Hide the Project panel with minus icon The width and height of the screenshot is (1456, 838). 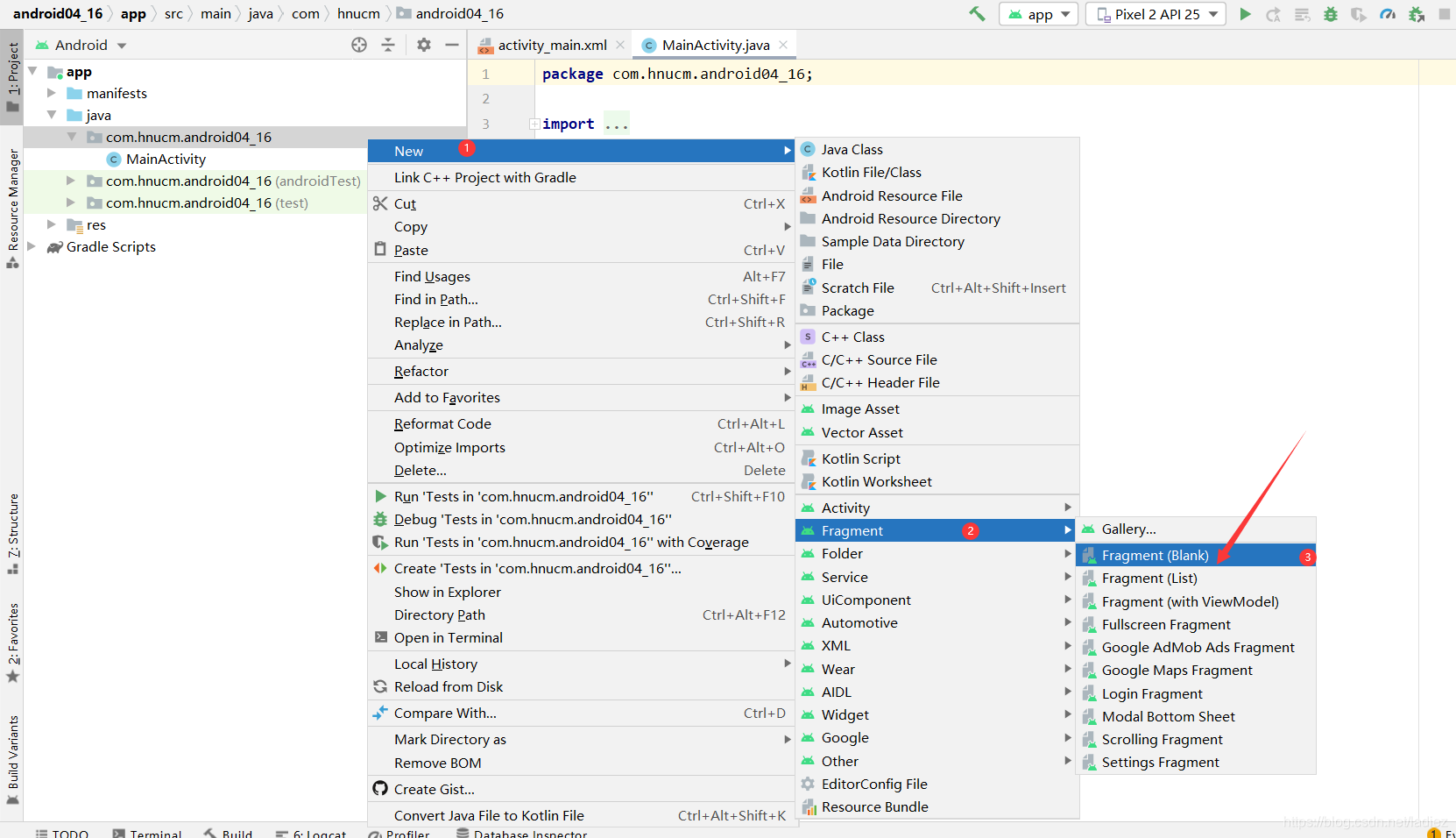point(452,45)
